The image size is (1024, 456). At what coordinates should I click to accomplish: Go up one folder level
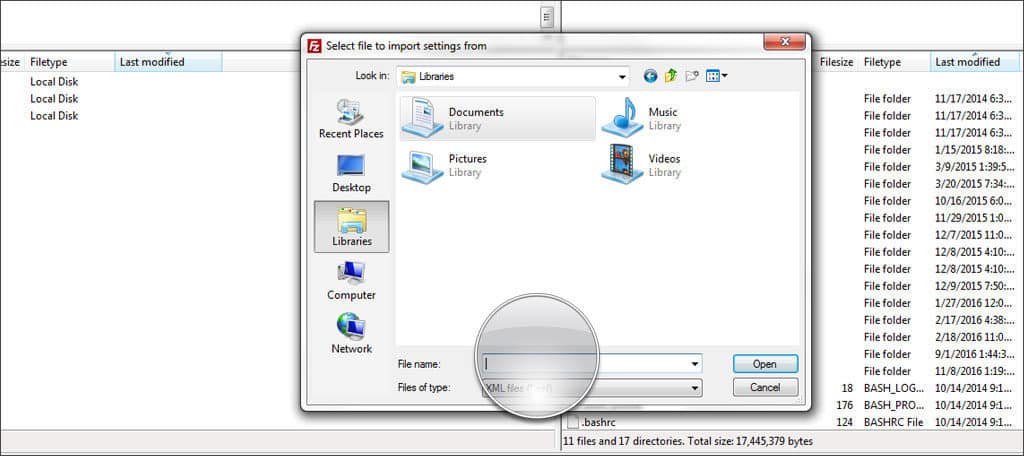coord(671,76)
